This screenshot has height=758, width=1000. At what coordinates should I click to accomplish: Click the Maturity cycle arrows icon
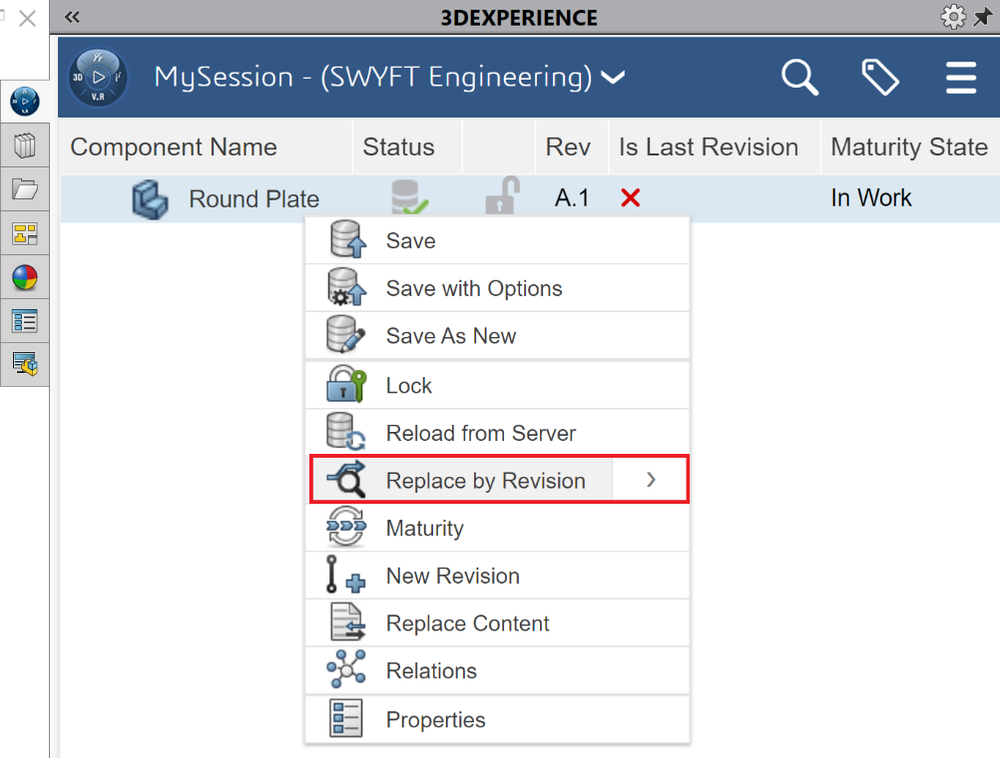pyautogui.click(x=346, y=527)
